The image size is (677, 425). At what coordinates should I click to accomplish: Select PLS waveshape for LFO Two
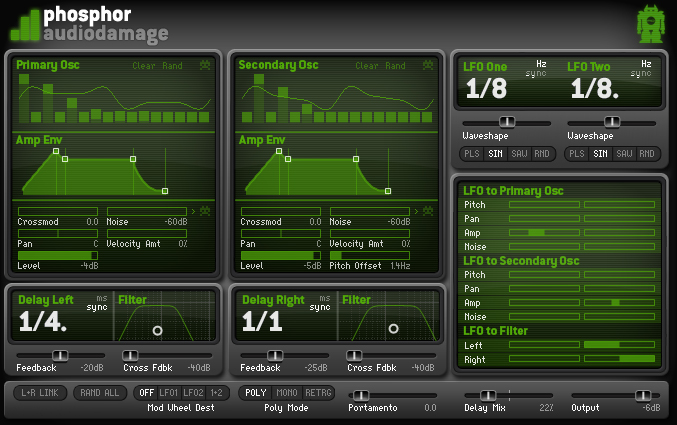pos(576,153)
